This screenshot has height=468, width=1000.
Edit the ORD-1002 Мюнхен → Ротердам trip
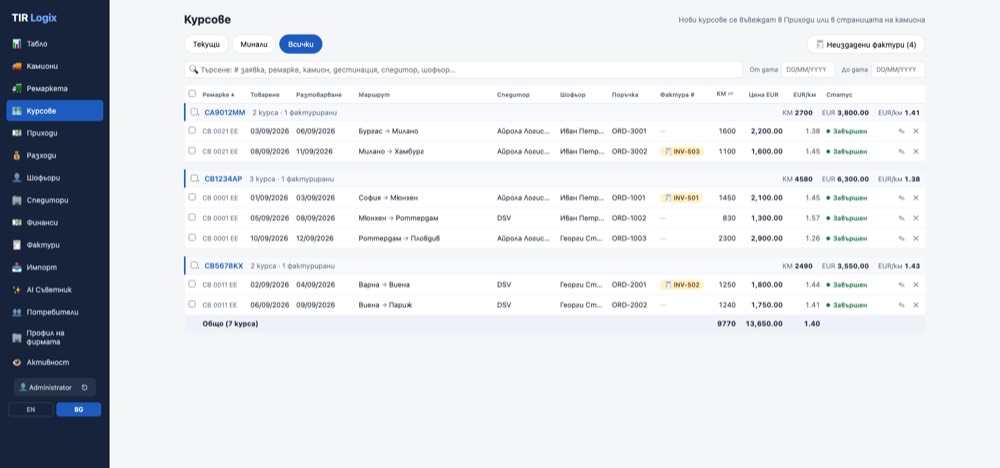coord(901,218)
